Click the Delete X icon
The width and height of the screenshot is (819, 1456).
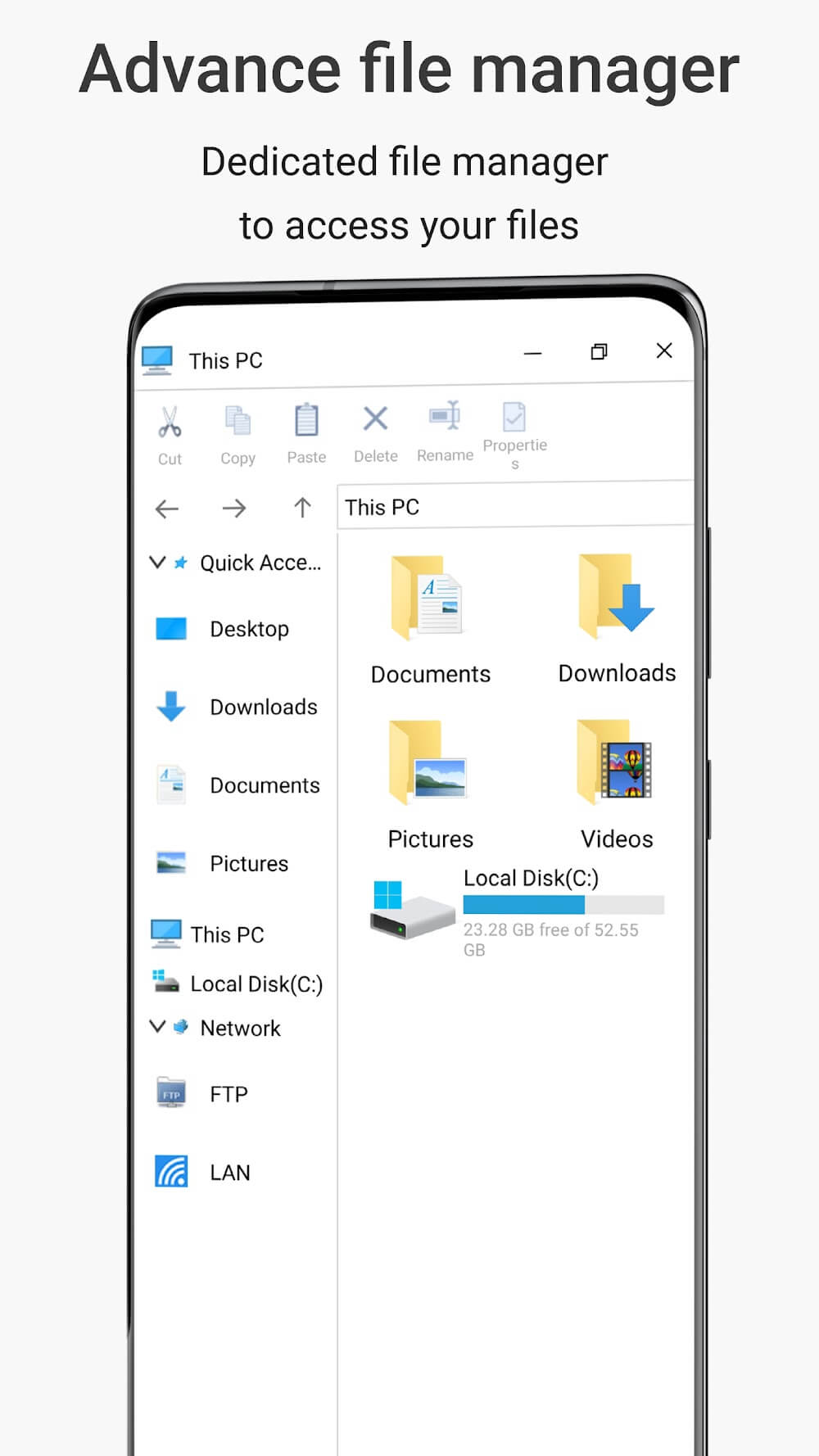click(x=375, y=419)
